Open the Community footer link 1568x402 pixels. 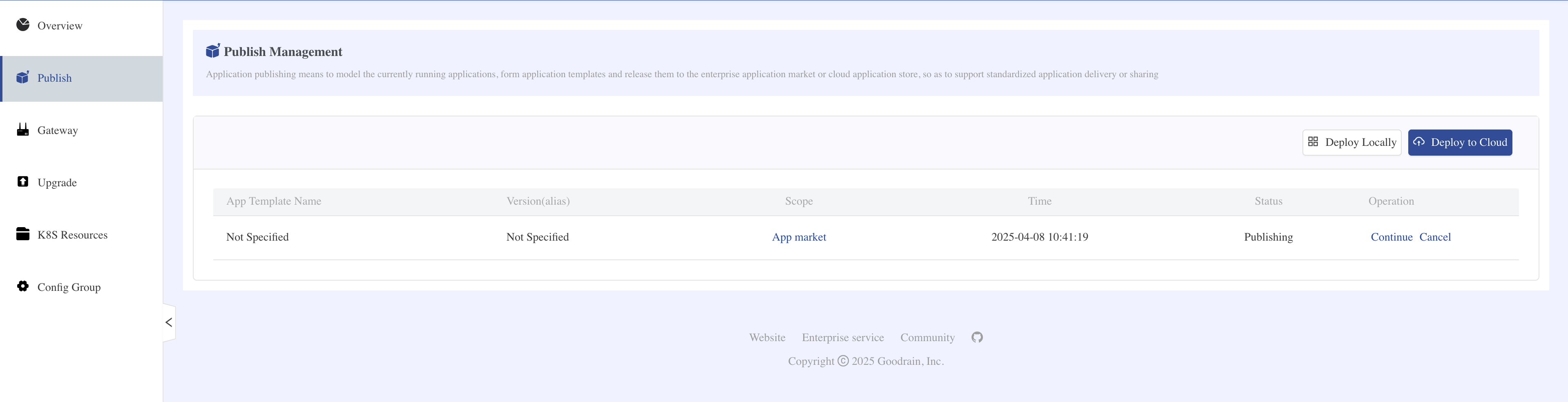coord(928,337)
